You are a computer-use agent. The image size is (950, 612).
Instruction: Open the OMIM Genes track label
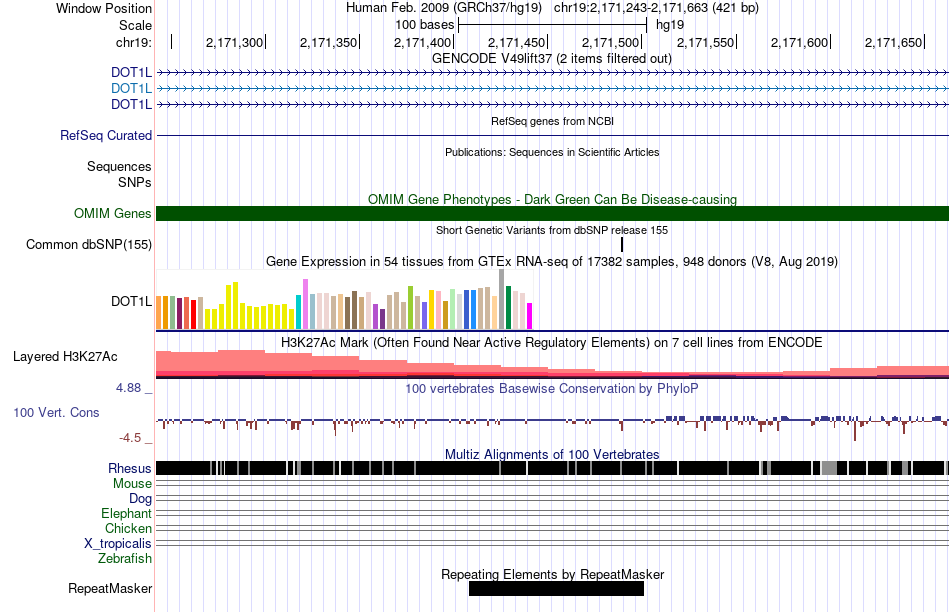[112, 213]
